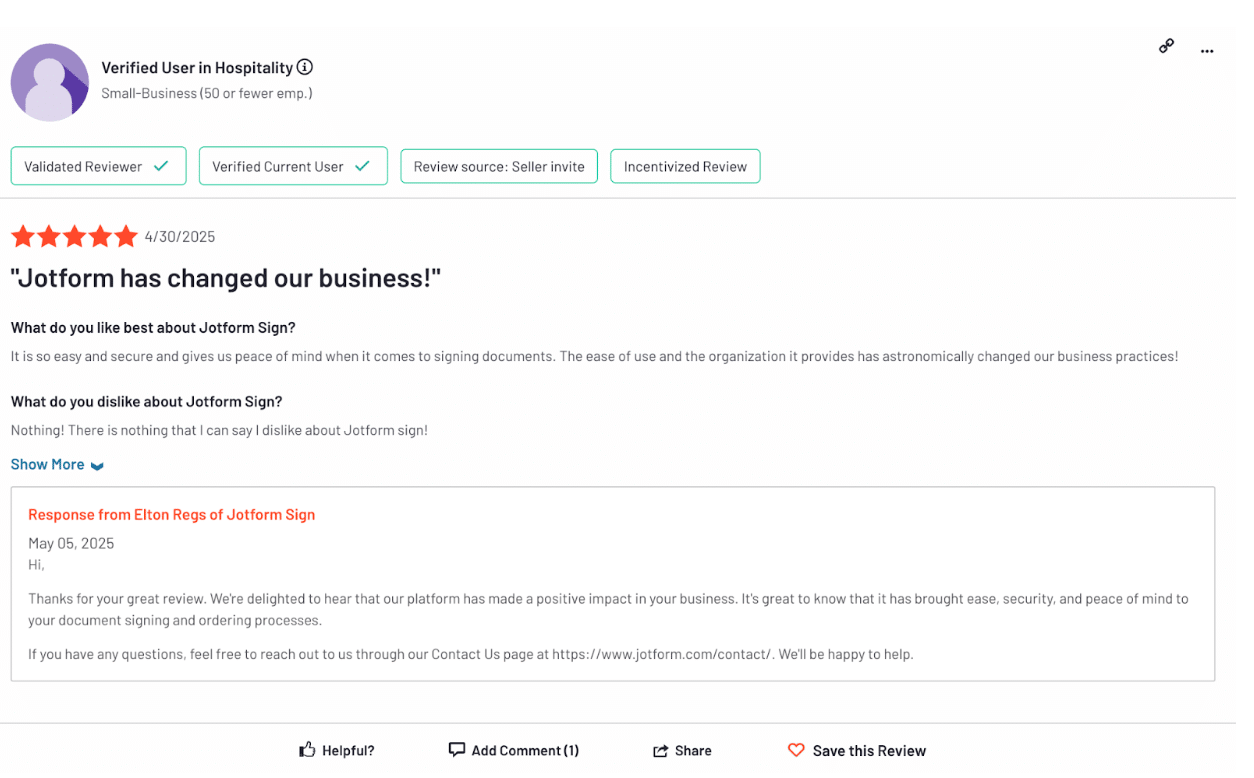The width and height of the screenshot is (1254, 778).
Task: Copy review link using chain icon
Action: (x=1166, y=46)
